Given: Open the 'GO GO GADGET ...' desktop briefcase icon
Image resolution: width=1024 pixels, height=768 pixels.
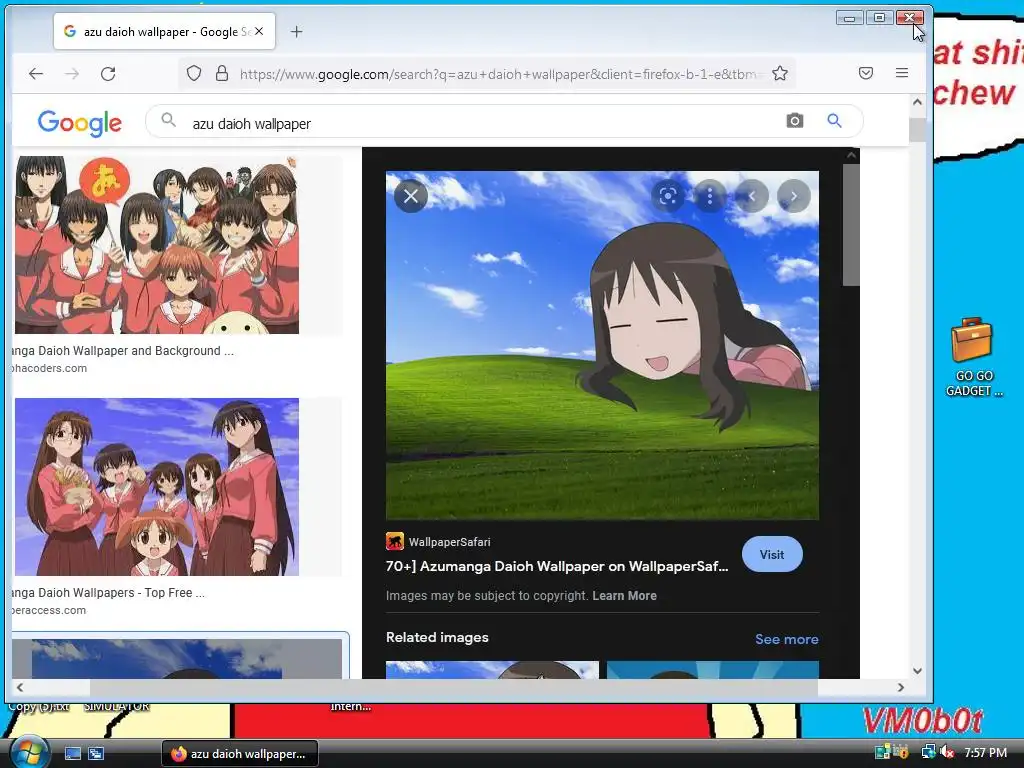Looking at the screenshot, I should [x=973, y=357].
